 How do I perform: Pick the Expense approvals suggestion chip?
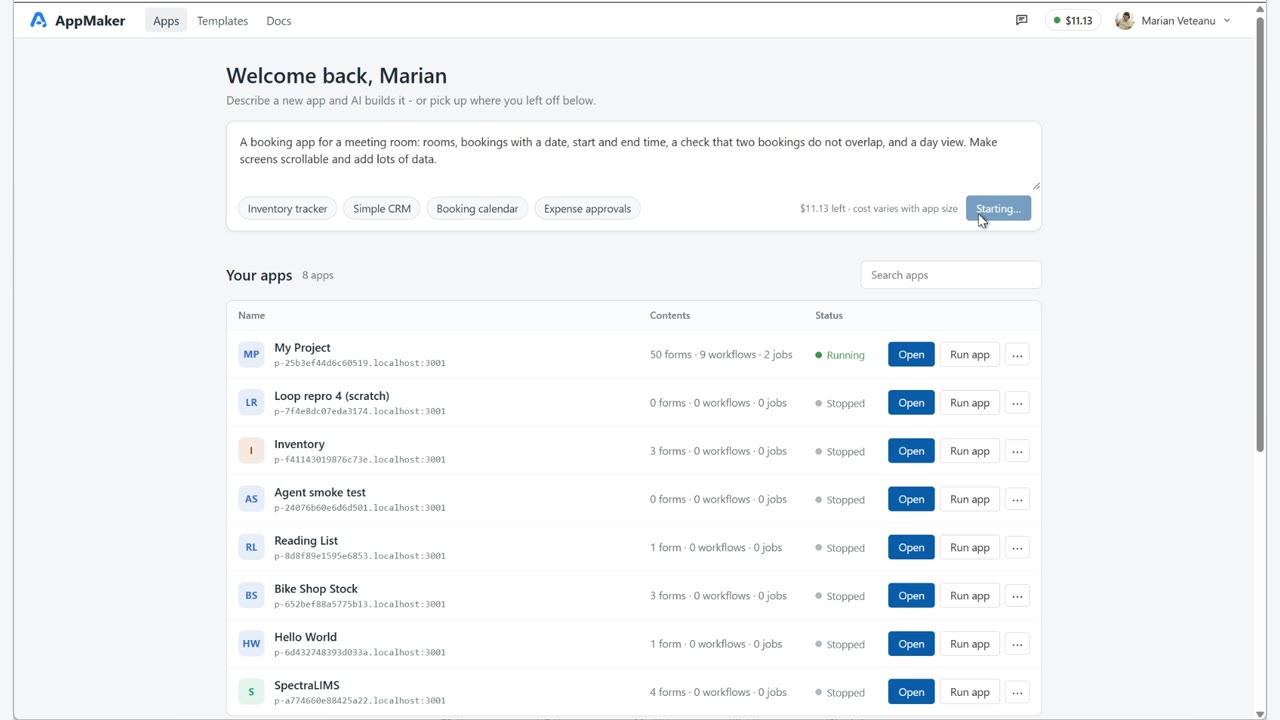click(x=587, y=208)
